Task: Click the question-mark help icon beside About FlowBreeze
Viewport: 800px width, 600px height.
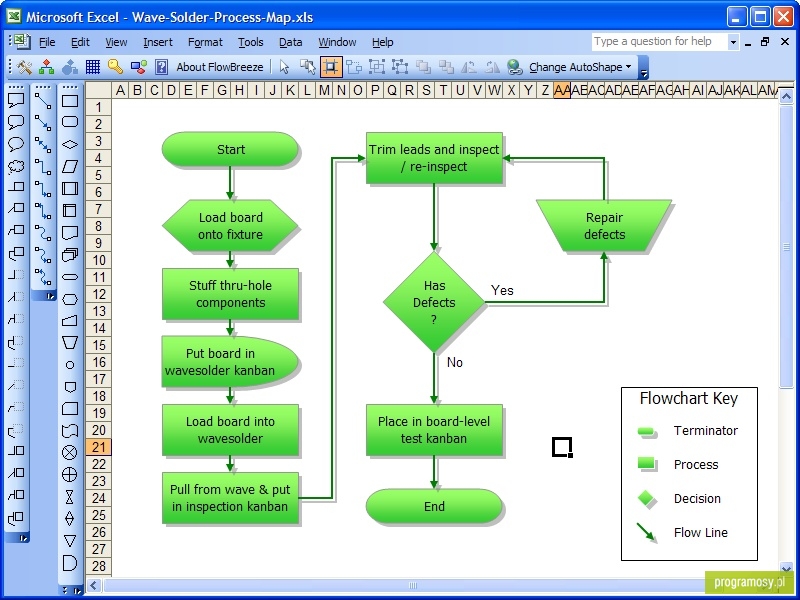Action: [161, 67]
